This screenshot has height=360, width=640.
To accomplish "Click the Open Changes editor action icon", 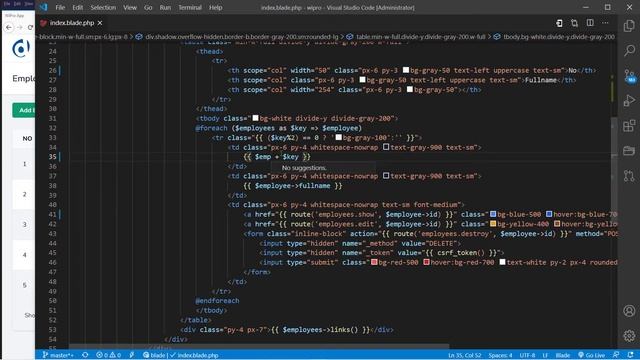I will (559, 23).
